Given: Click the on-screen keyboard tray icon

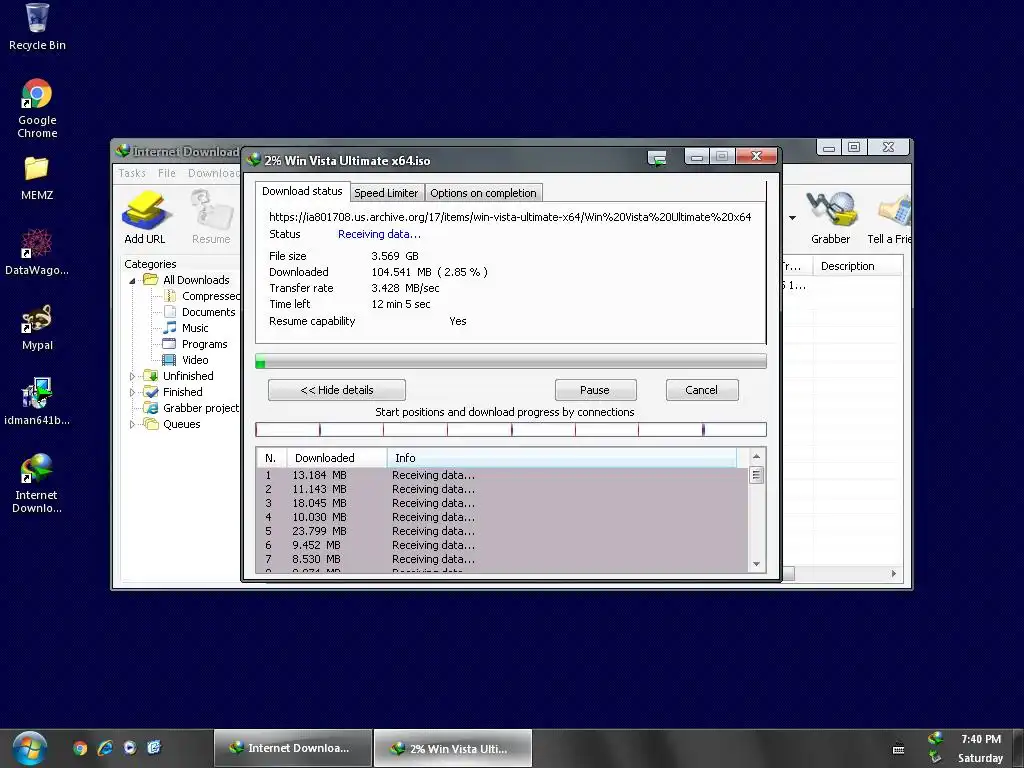Looking at the screenshot, I should click(899, 749).
